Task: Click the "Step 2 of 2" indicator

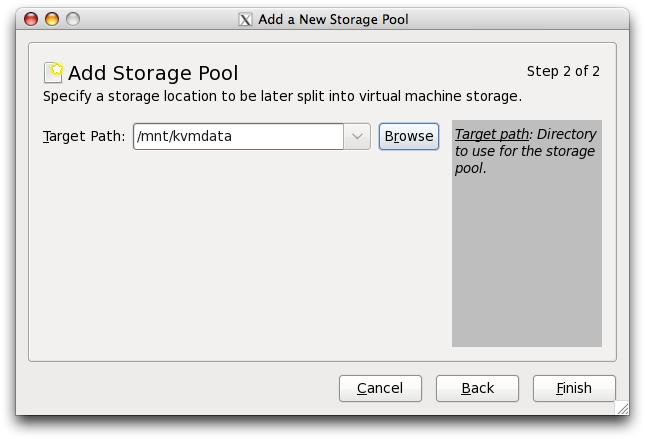Action: pyautogui.click(x=563, y=71)
